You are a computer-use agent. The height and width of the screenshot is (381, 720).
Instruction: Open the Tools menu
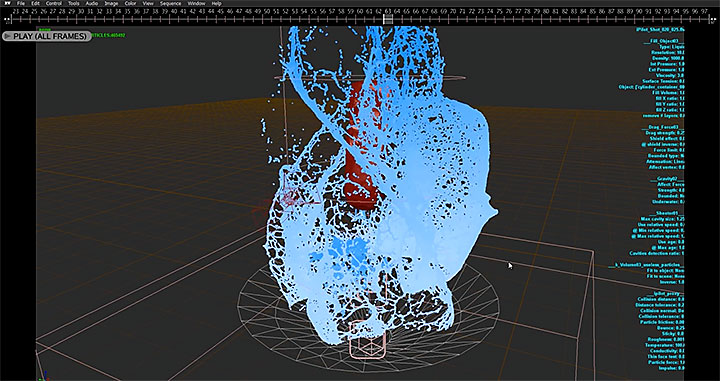[x=73, y=3]
